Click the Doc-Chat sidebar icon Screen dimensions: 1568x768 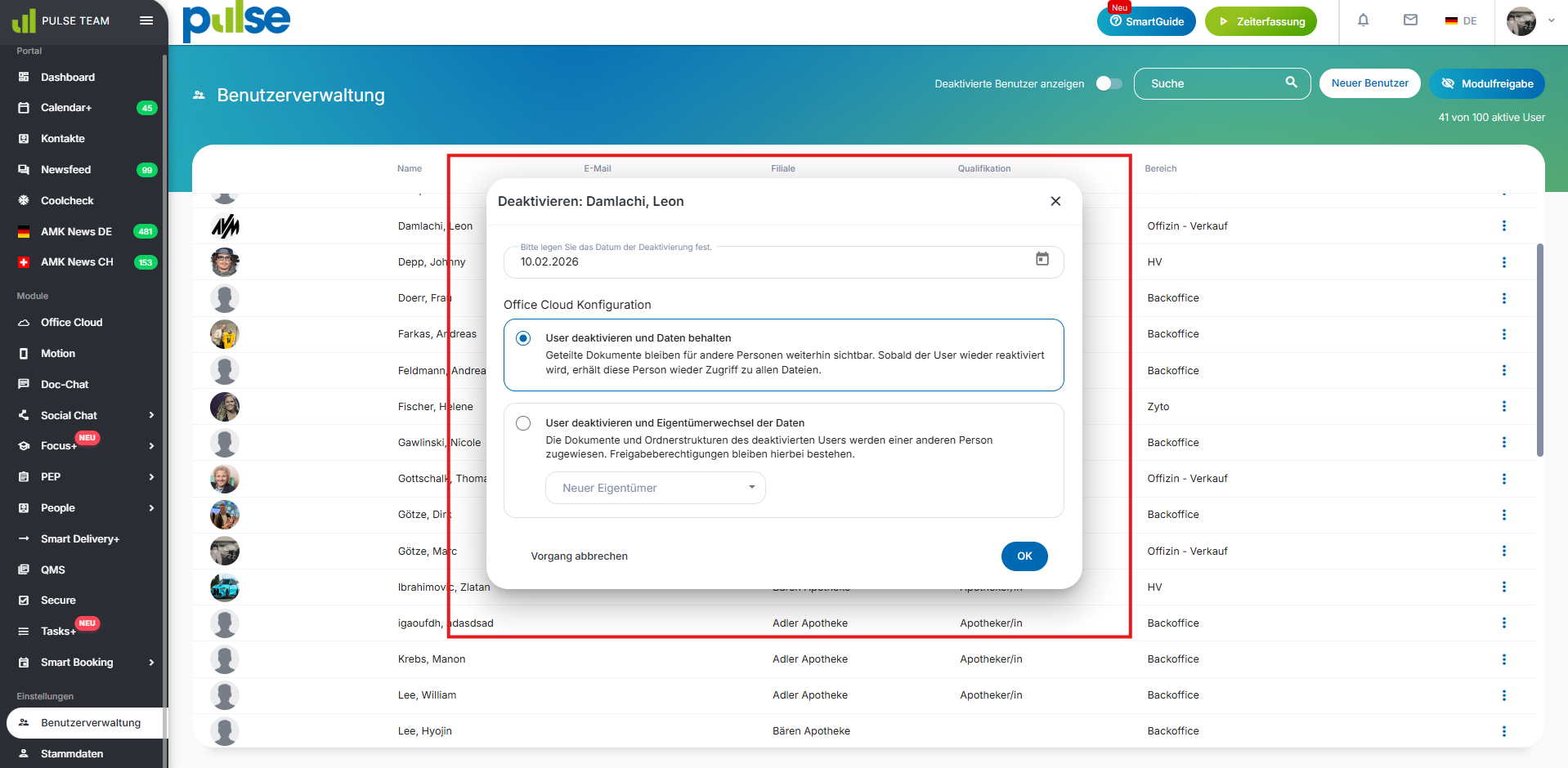[x=24, y=385]
